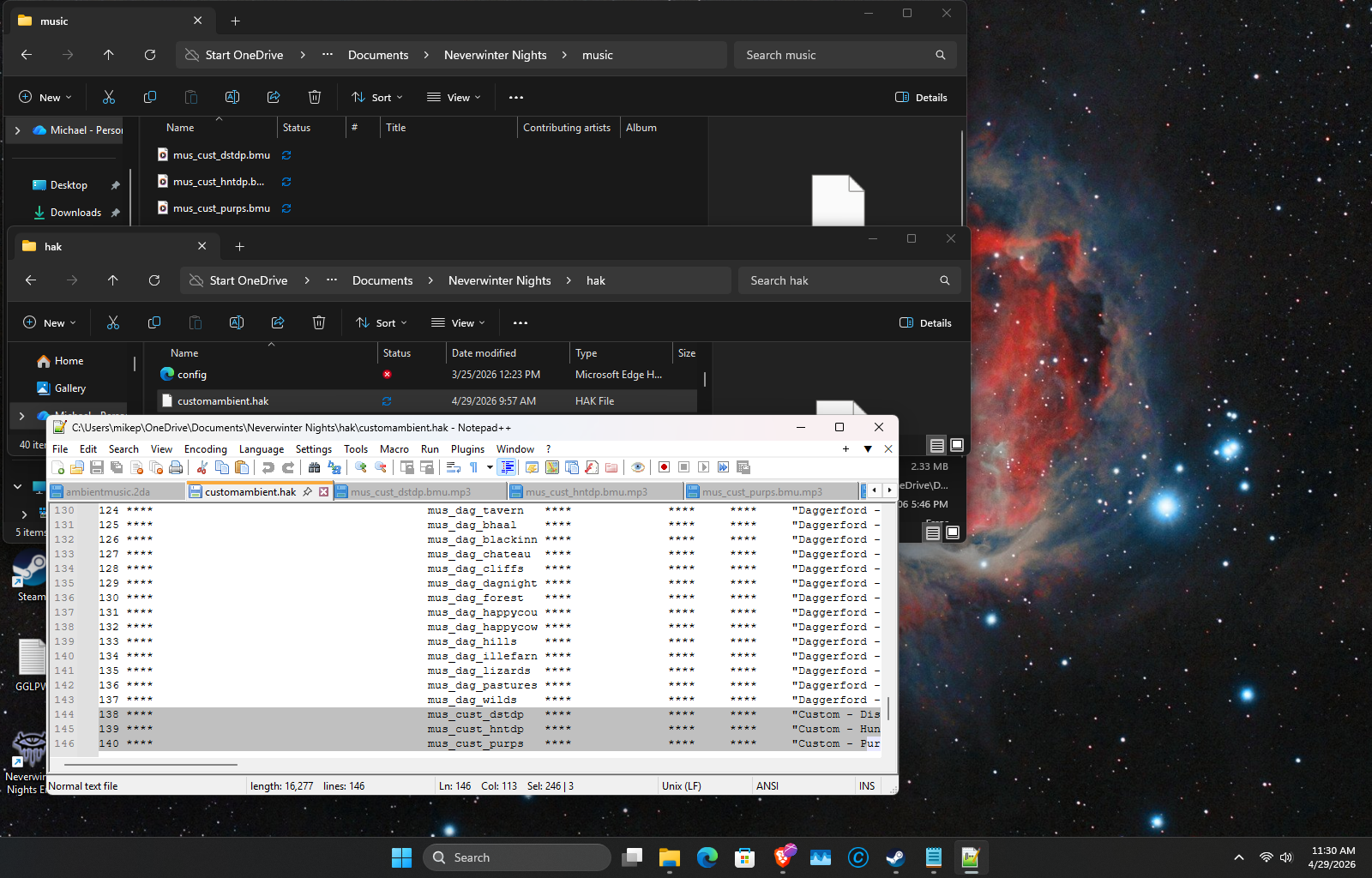1372x878 pixels.
Task: Click the Windows Start button
Action: pos(401,857)
